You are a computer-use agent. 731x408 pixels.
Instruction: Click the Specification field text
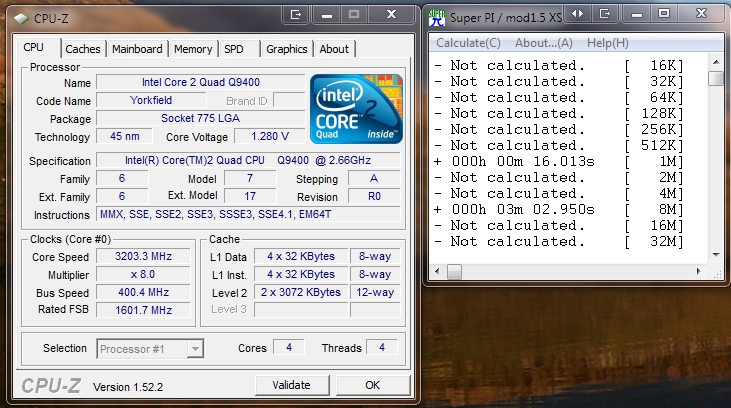248,160
